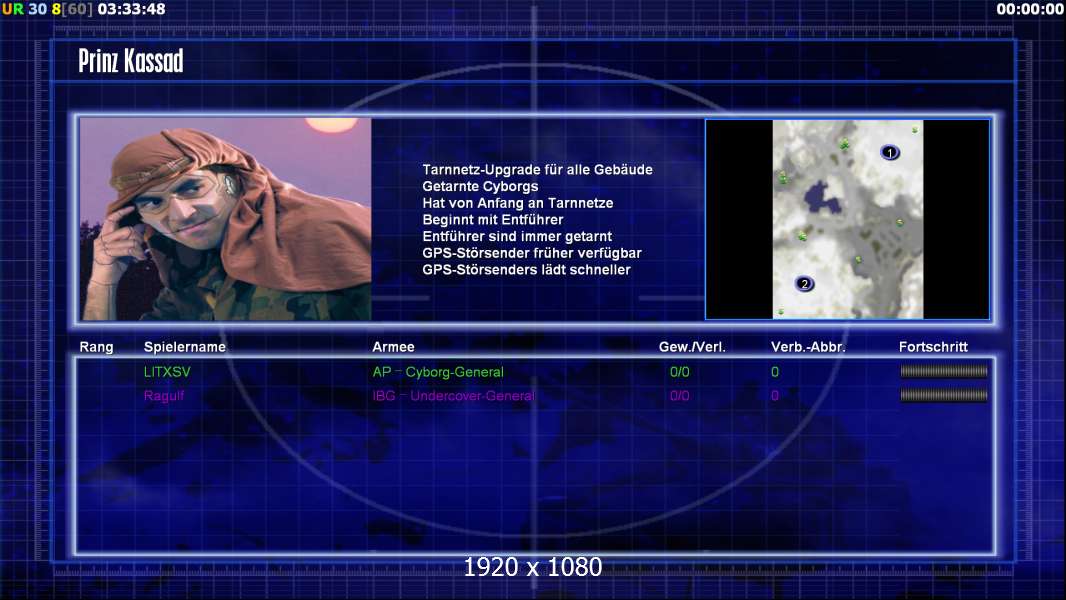1066x600 pixels.
Task: Click the UR 30 frame counter overlay
Action: click(24, 9)
